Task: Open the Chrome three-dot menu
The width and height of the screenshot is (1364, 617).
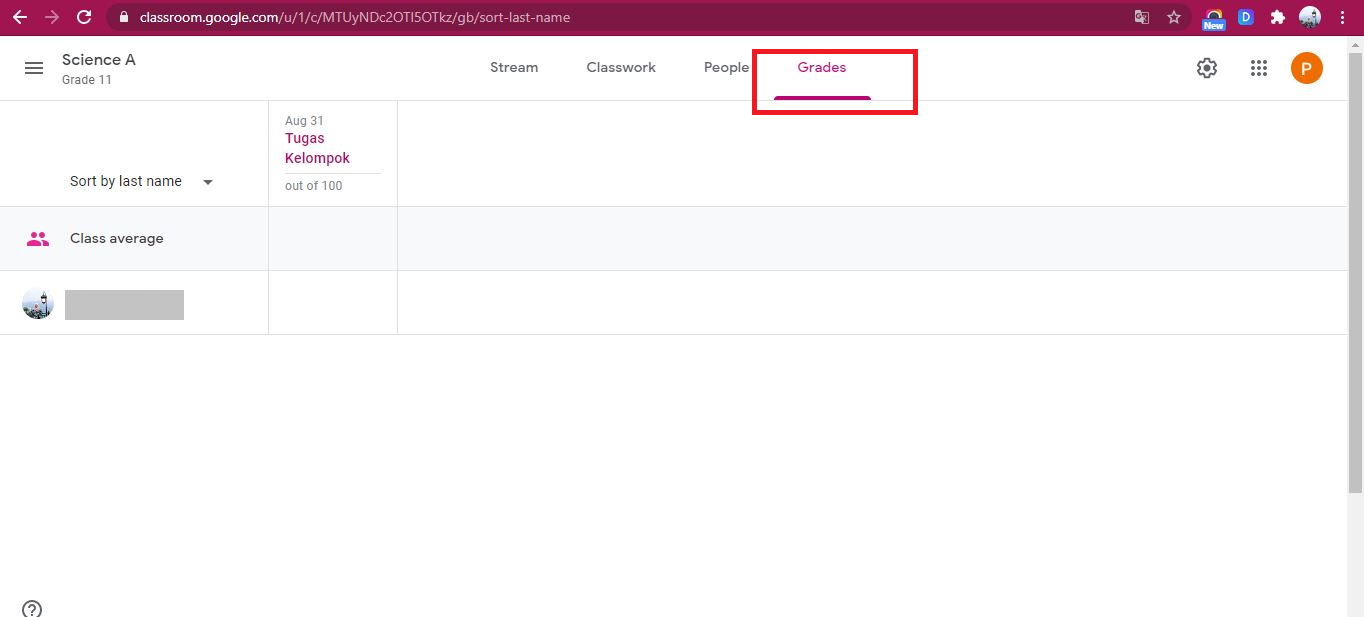Action: click(x=1342, y=17)
